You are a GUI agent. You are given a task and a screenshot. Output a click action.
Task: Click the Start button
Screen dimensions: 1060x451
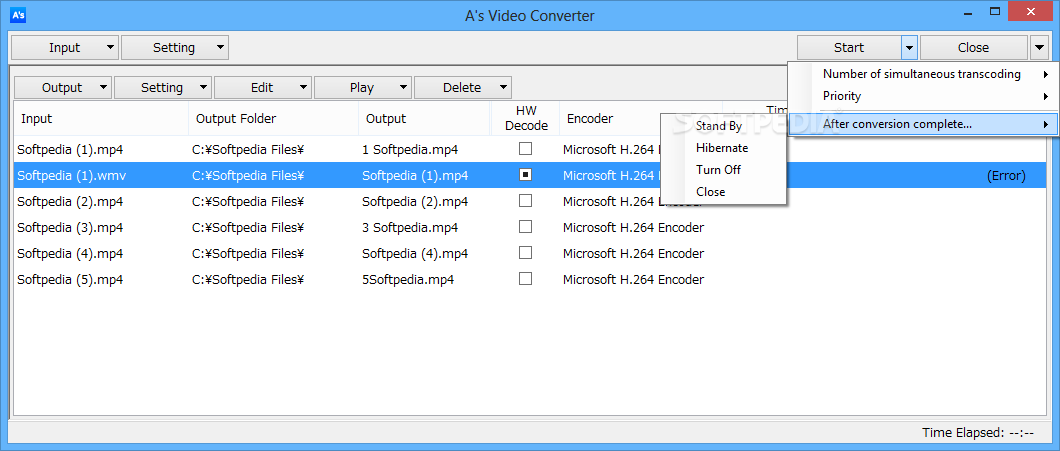pos(849,47)
